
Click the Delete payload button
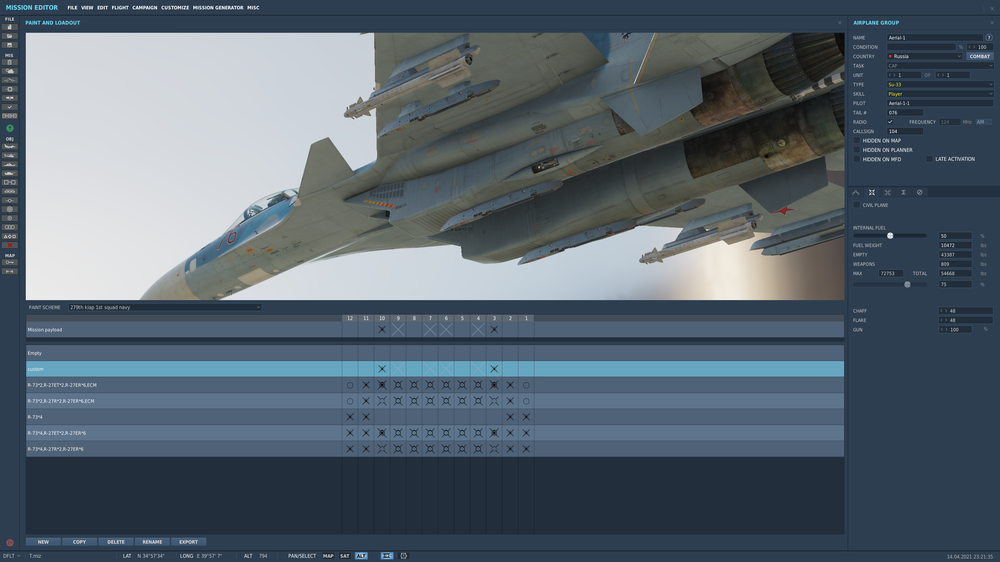coord(115,542)
